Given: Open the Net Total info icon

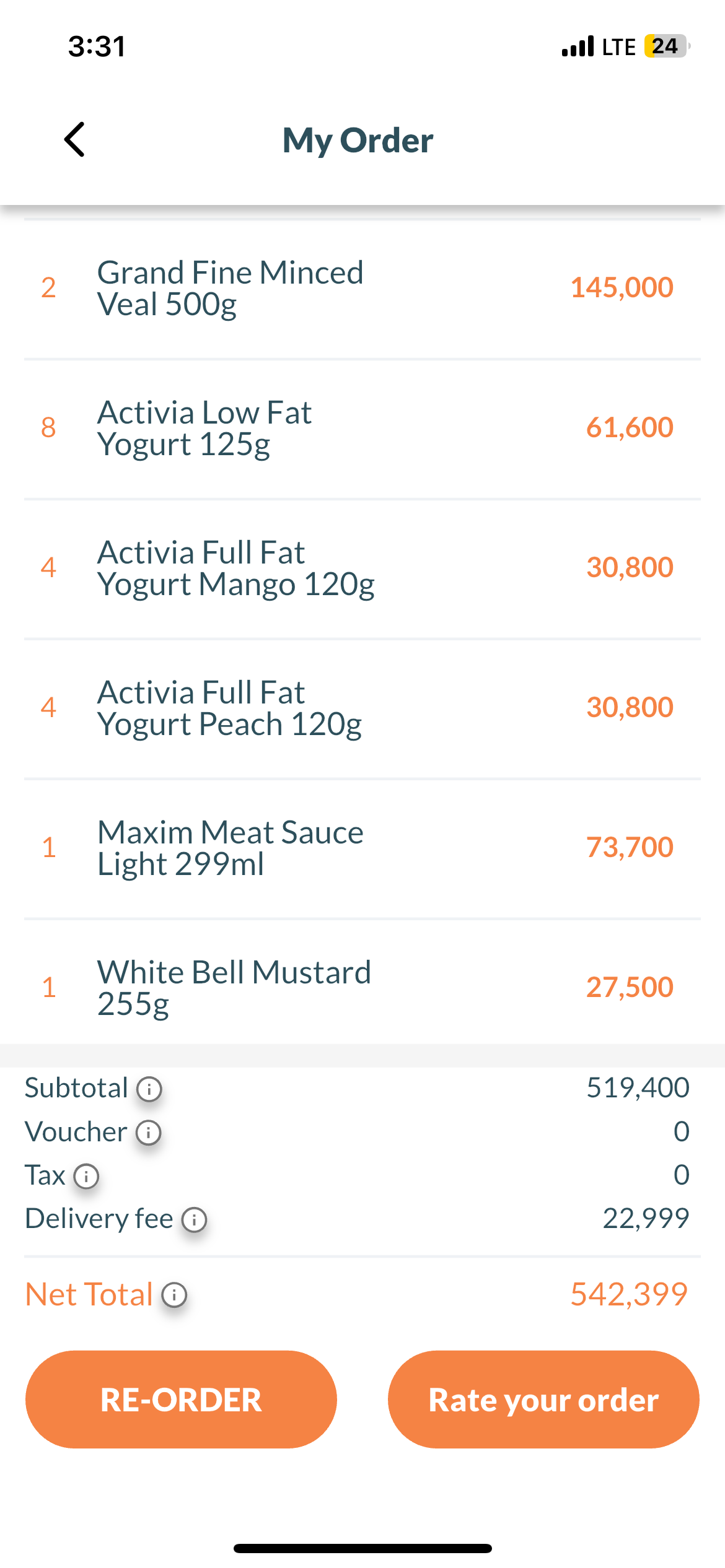Looking at the screenshot, I should (x=174, y=1295).
